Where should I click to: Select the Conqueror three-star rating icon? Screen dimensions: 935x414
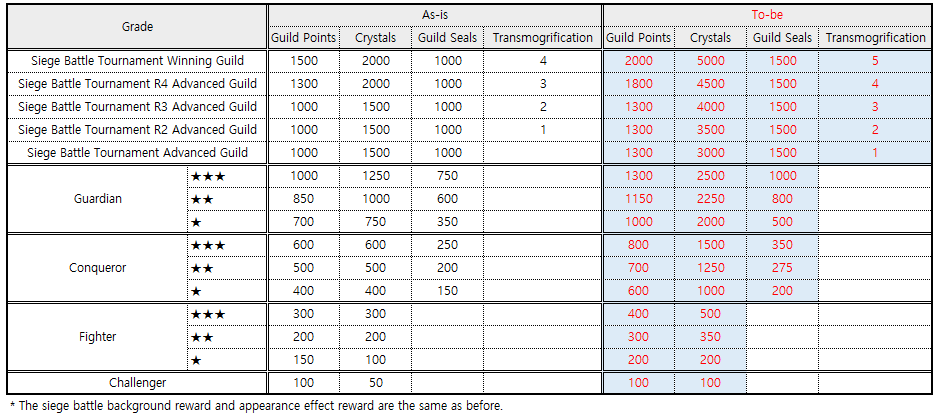(x=208, y=245)
